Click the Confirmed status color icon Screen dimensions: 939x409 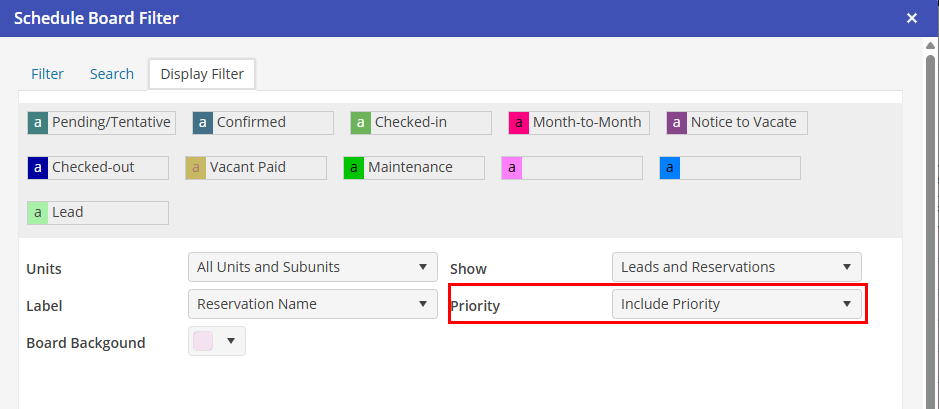pos(203,123)
